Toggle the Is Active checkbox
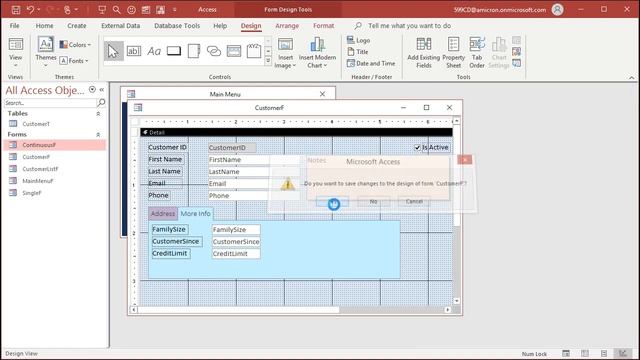The image size is (640, 360). pos(417,147)
